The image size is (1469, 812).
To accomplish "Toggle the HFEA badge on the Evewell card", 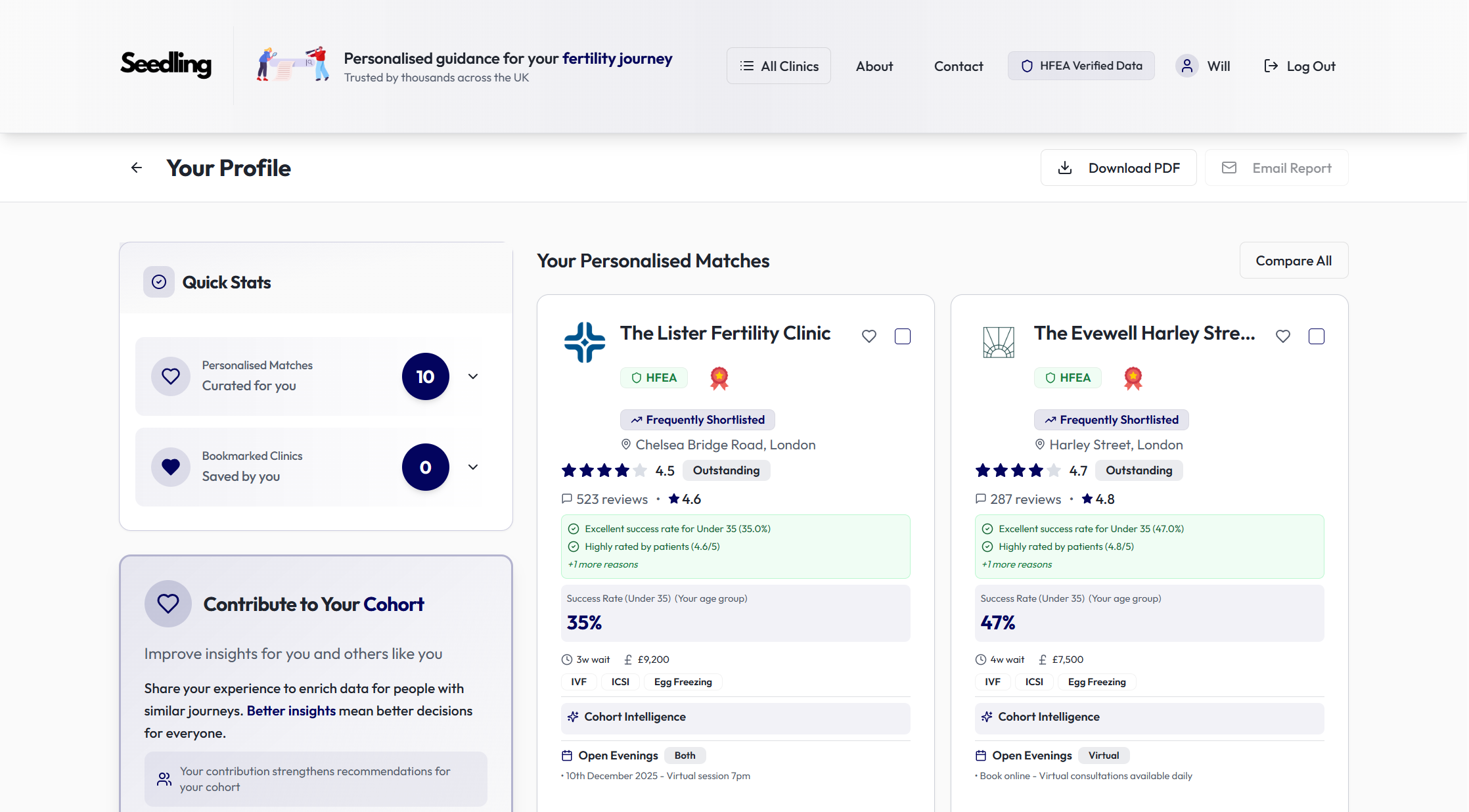I will (1068, 378).
